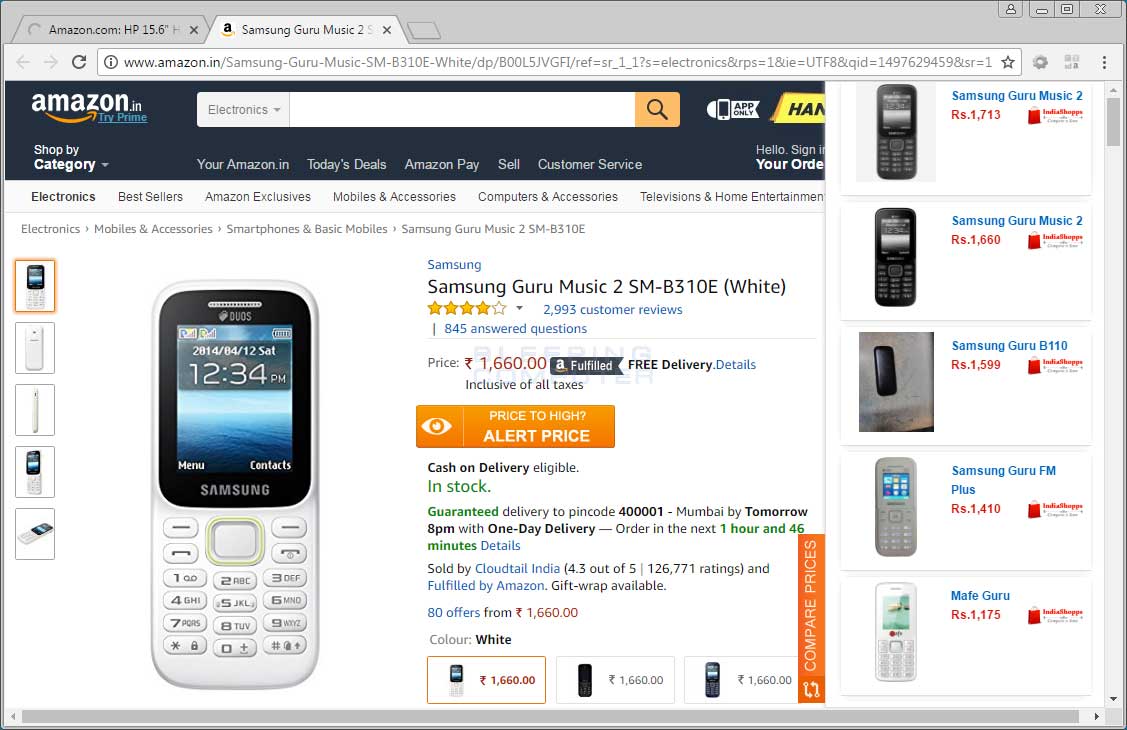Click the eye icon on Alert Price
The width and height of the screenshot is (1127, 730).
(x=436, y=427)
